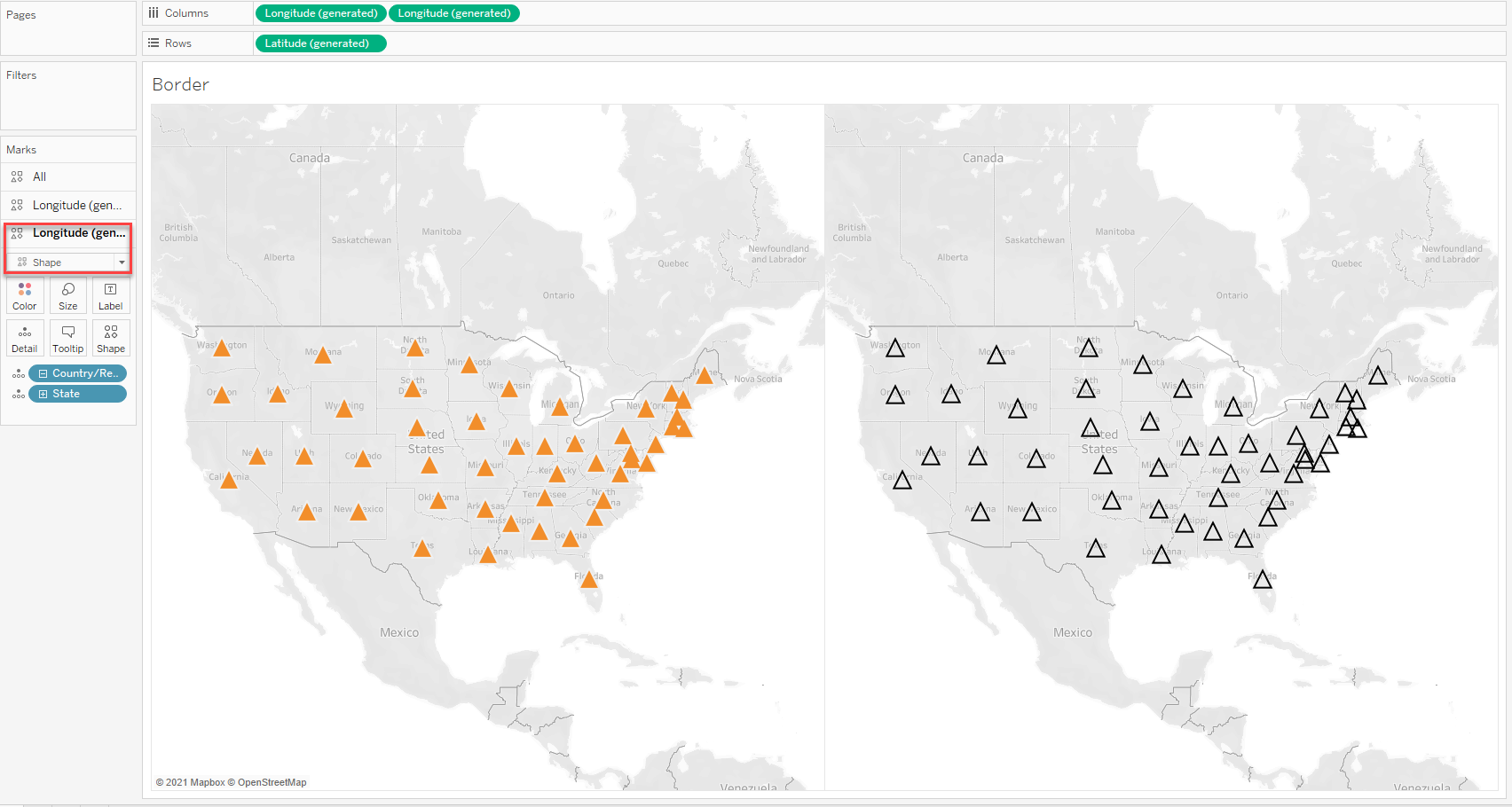Select the bold Longitude marks layer

tap(78, 233)
